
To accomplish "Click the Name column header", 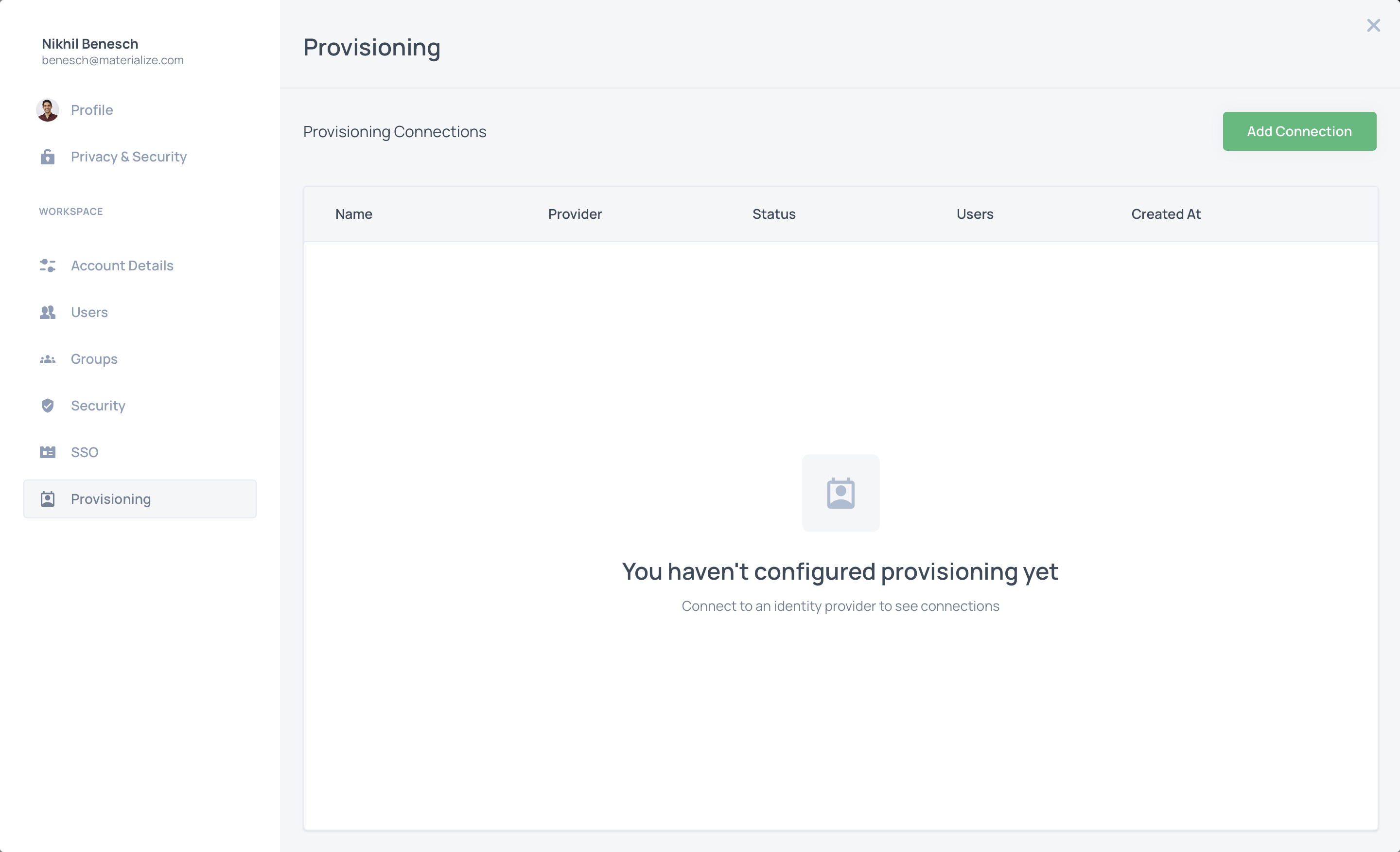I will coord(354,213).
